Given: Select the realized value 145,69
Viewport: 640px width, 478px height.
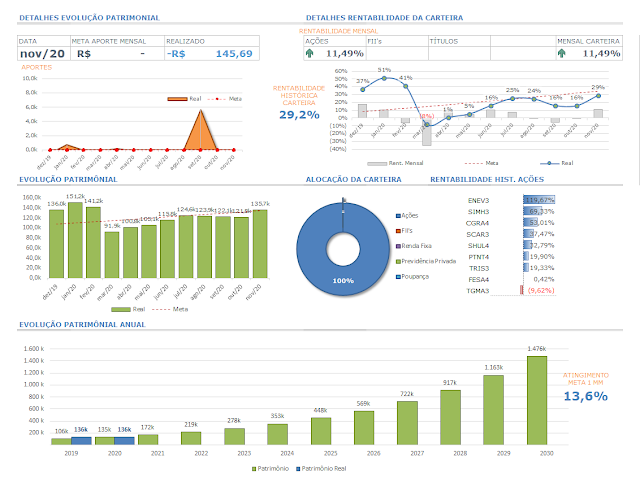Looking at the screenshot, I should click(234, 53).
